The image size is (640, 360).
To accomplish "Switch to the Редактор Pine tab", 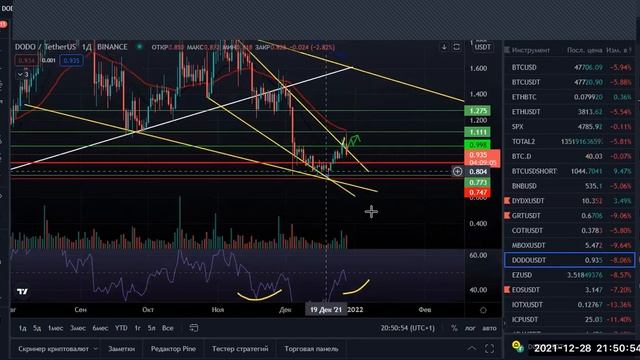I will 173,349.
